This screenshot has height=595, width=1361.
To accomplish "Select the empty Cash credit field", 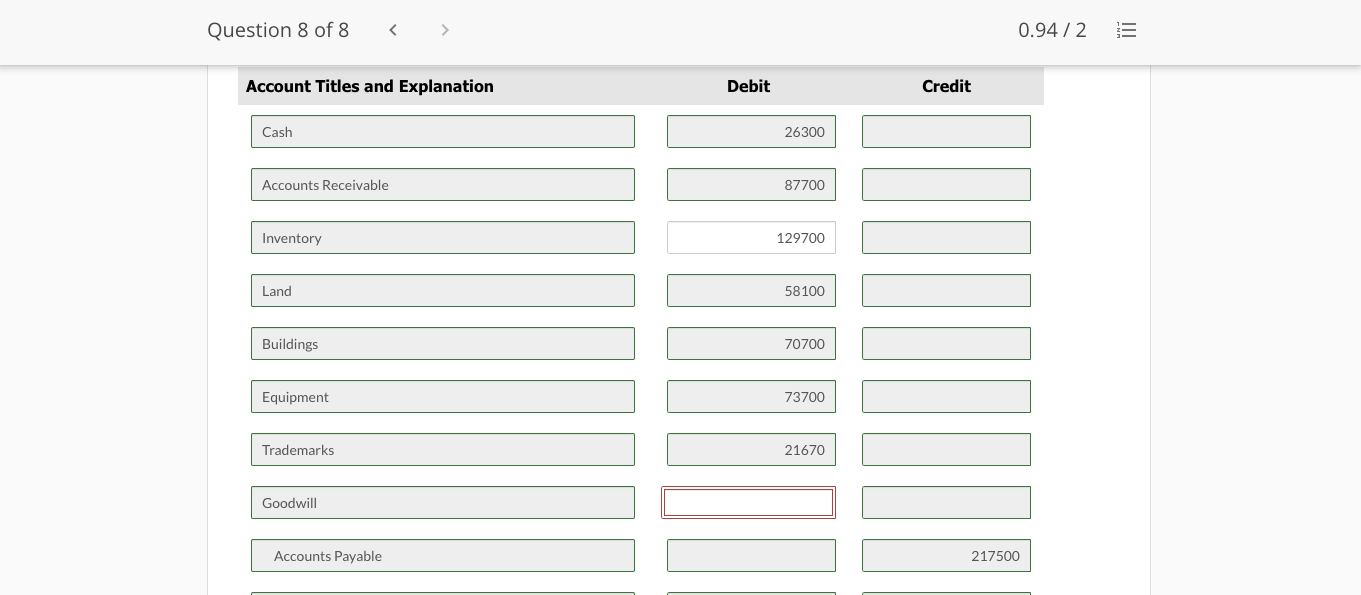I will [x=946, y=131].
